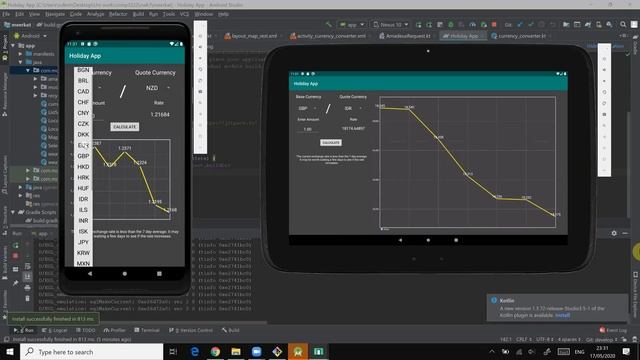The height and width of the screenshot is (360, 640).
Task: Select HKD in phone currency list
Action: tap(83, 167)
